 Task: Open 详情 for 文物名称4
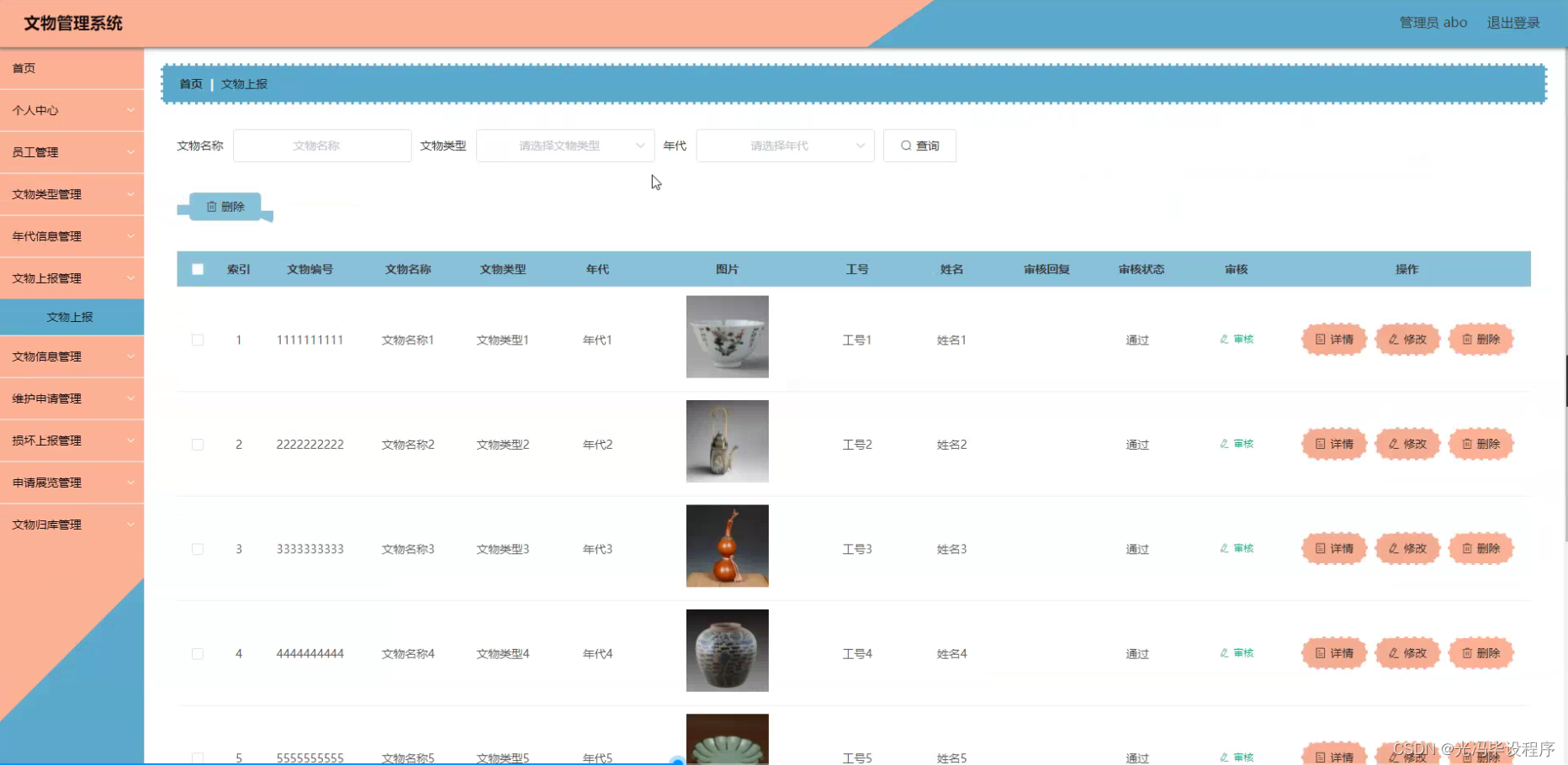point(1334,653)
